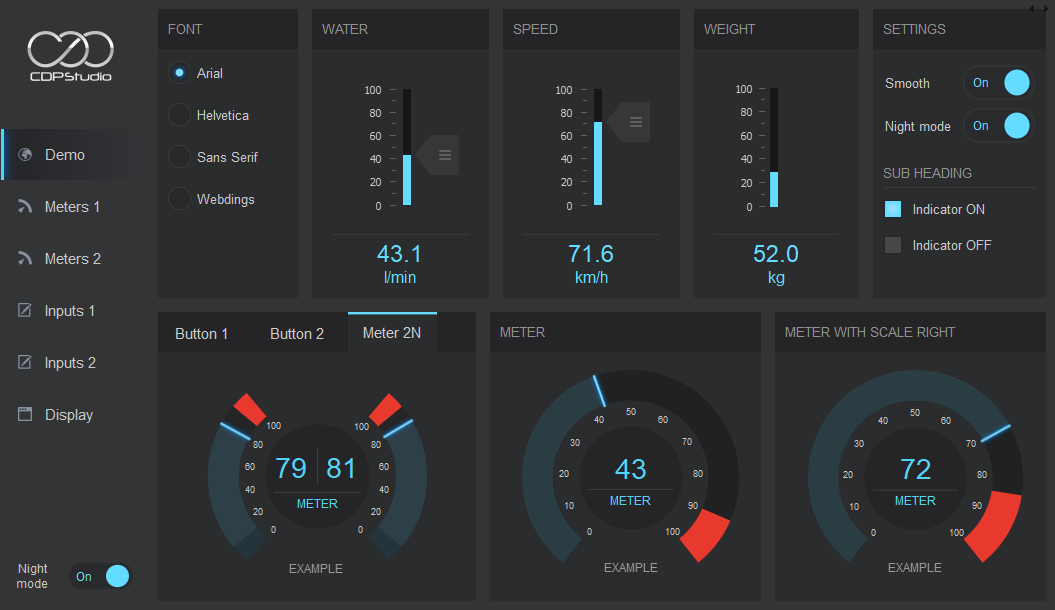The height and width of the screenshot is (610, 1055).
Task: Click the SPEED slider handle
Action: 628,122
